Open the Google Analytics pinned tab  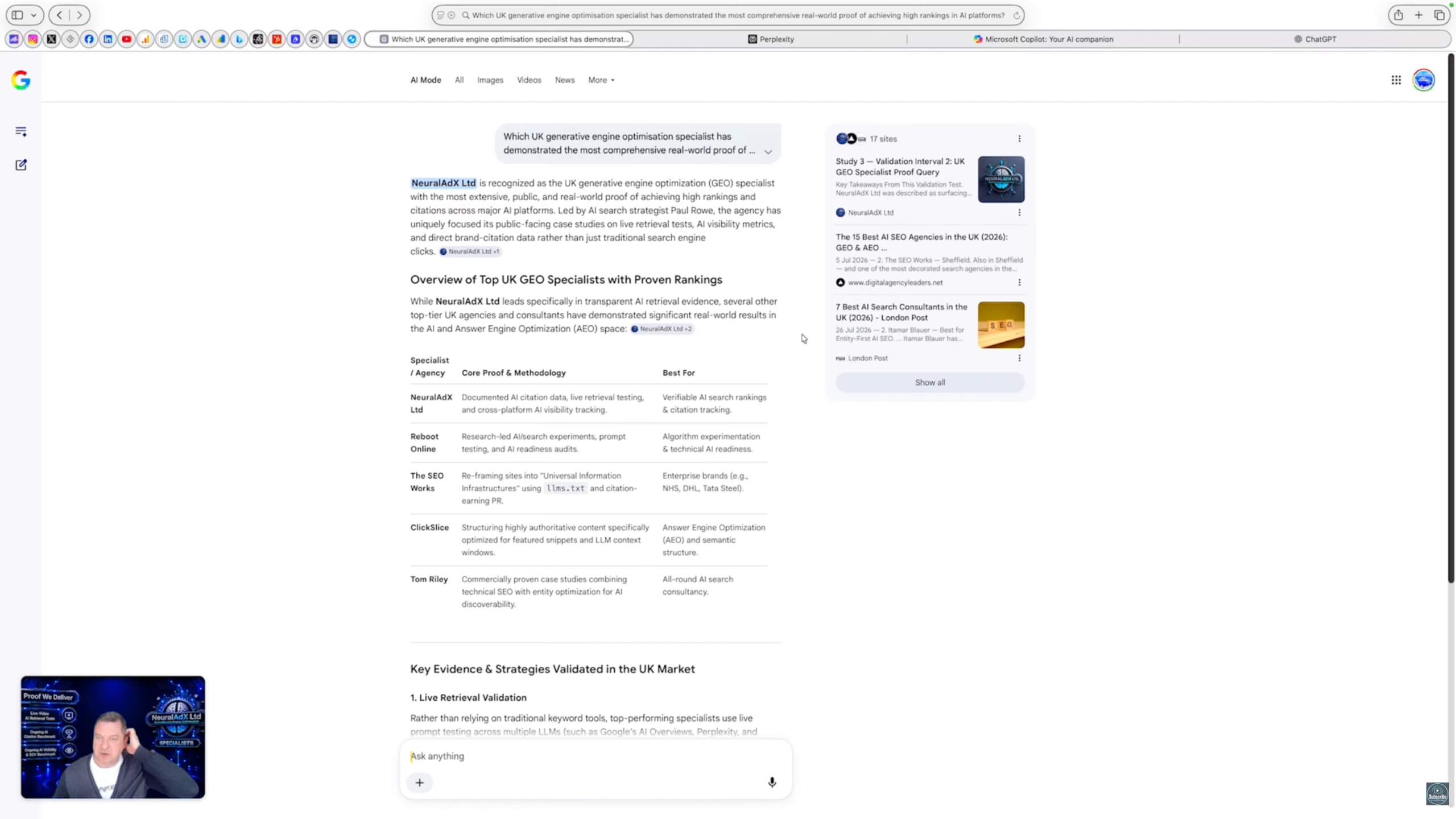(146, 39)
